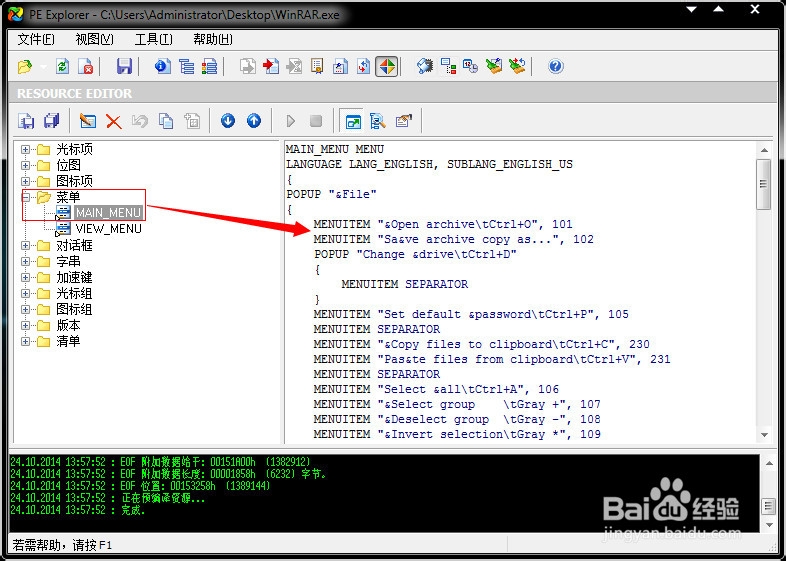Click the code pane scrollbar down arrow
The height and width of the screenshot is (561, 786).
click(764, 435)
